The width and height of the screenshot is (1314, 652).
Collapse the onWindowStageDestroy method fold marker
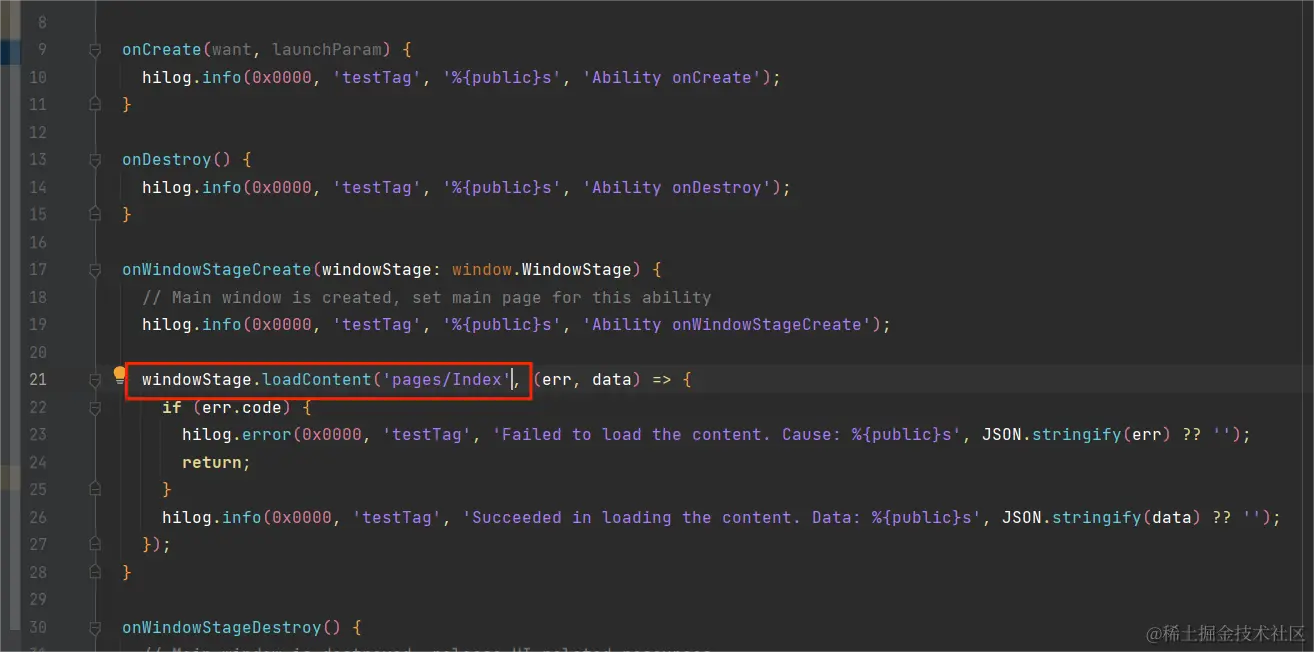95,627
